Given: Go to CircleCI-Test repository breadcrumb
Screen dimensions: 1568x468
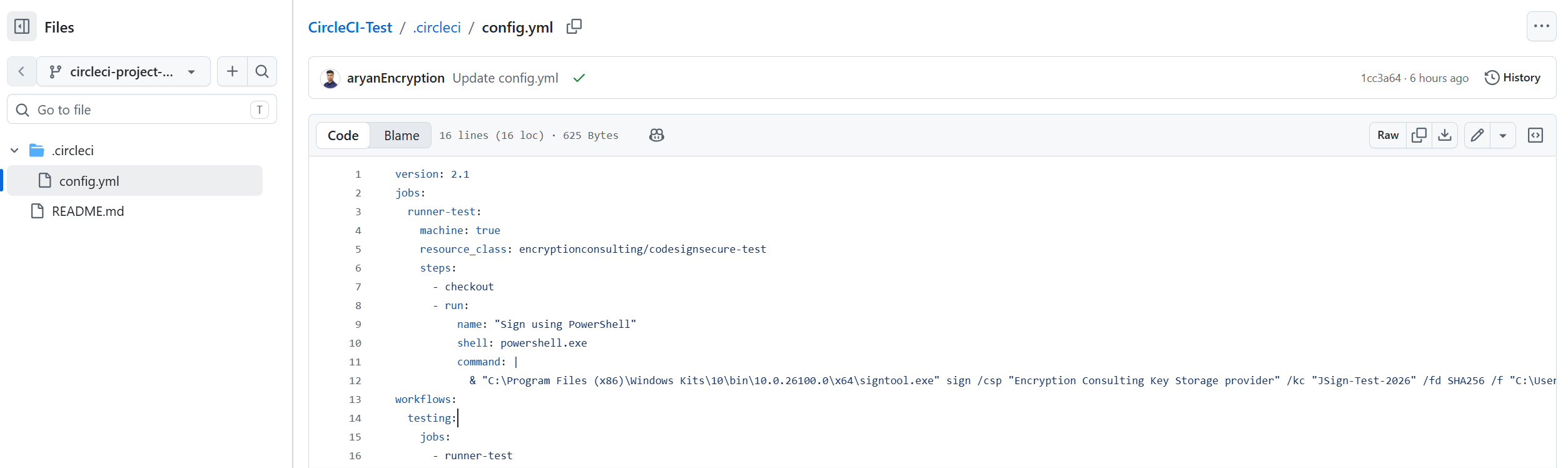Looking at the screenshot, I should [350, 28].
